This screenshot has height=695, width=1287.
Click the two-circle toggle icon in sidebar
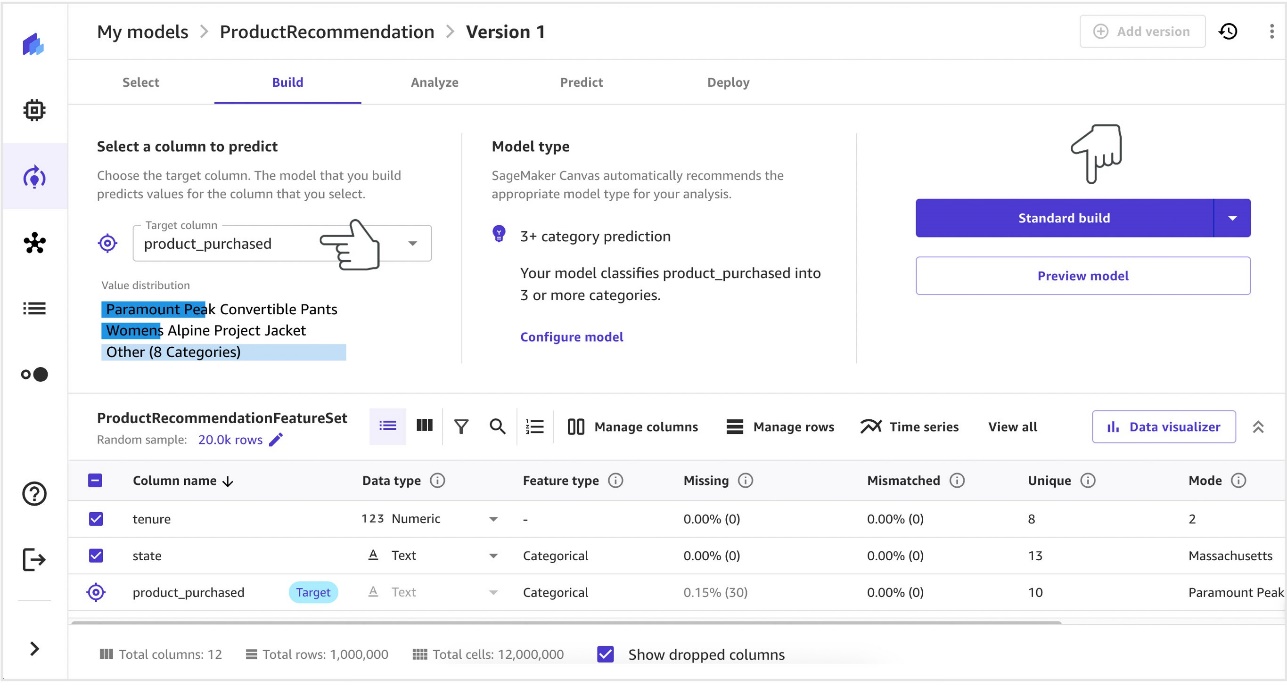pos(34,375)
